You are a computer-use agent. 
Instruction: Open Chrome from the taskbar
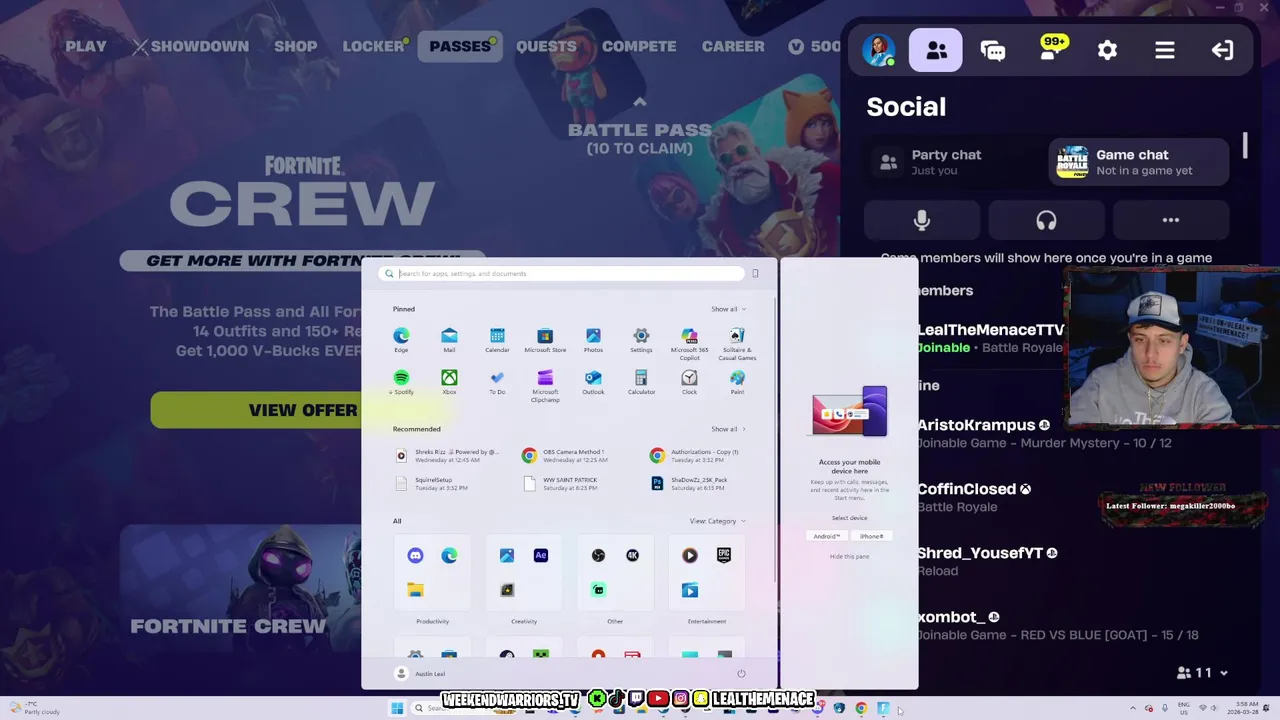coord(861,709)
